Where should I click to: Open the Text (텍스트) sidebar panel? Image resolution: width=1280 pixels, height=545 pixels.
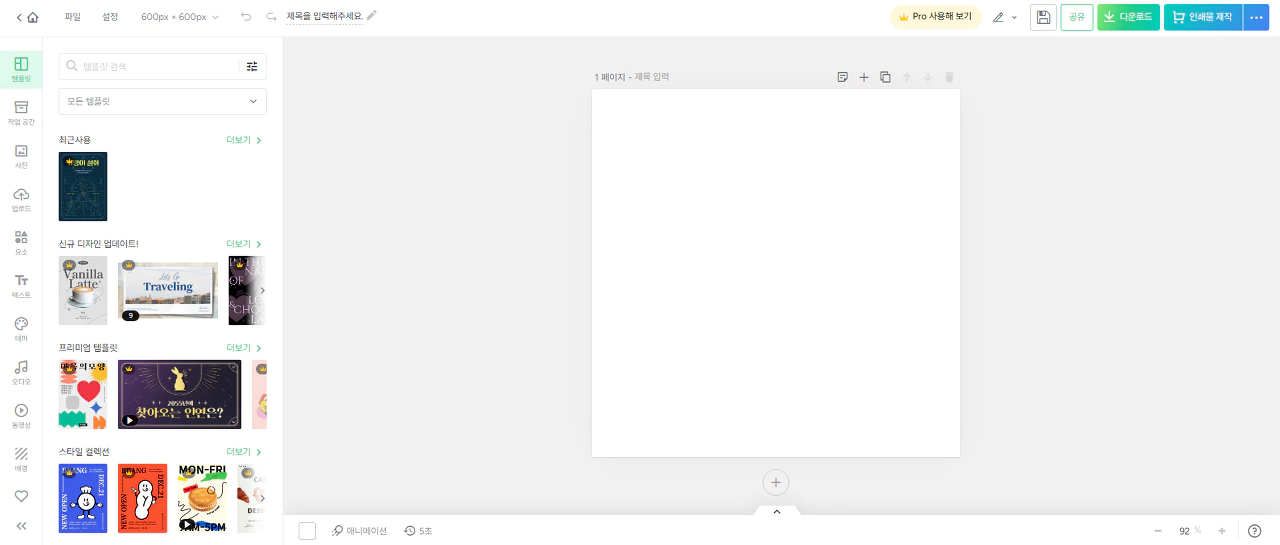pos(21,286)
